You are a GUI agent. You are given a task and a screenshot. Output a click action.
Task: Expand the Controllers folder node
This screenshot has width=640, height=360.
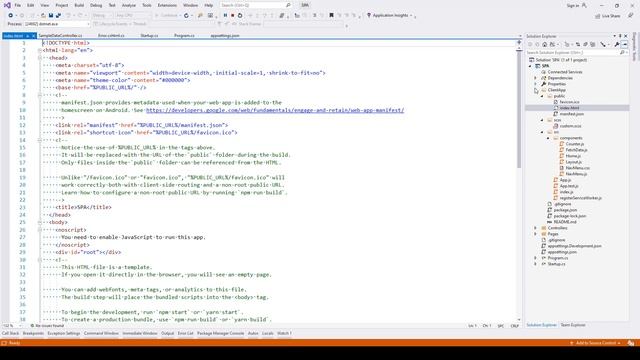[536, 228]
